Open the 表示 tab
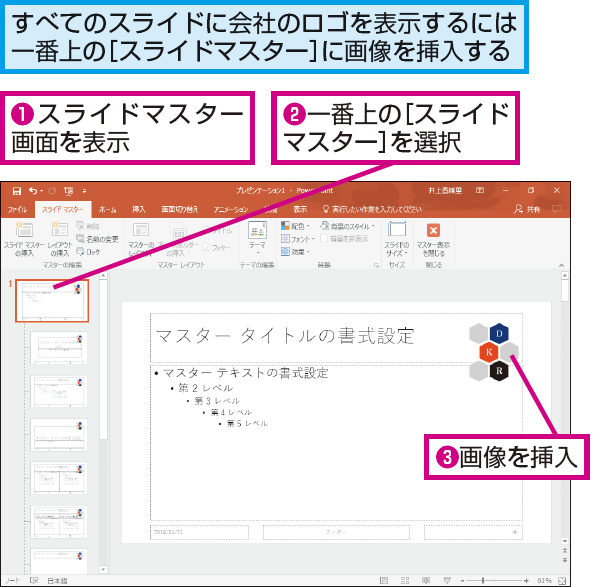The image size is (600, 587). [300, 209]
